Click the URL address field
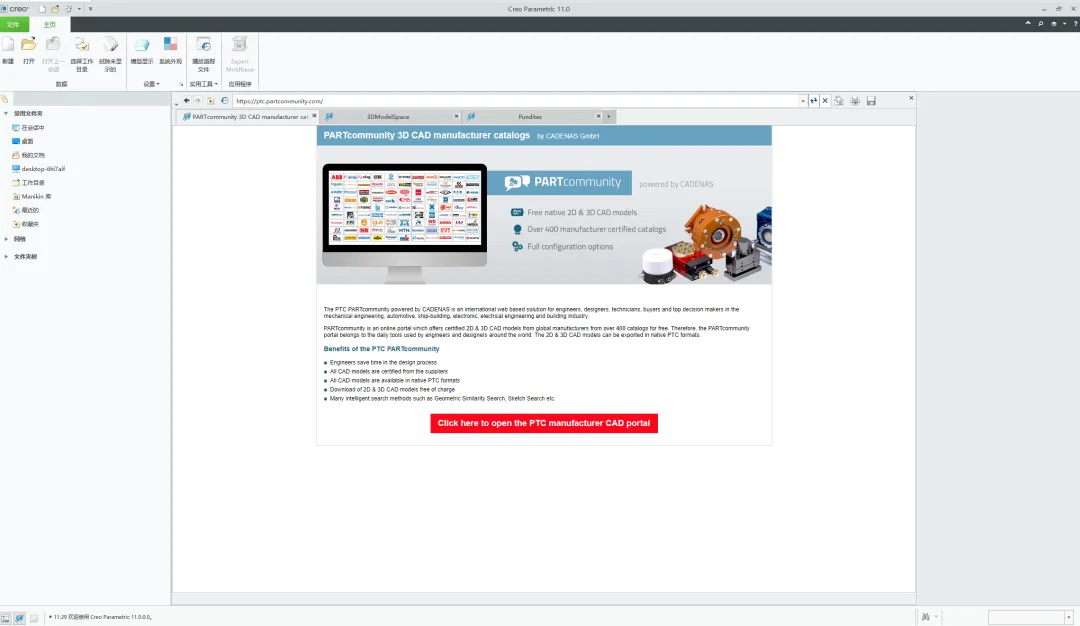Viewport: 1080px width, 626px height. click(x=517, y=101)
